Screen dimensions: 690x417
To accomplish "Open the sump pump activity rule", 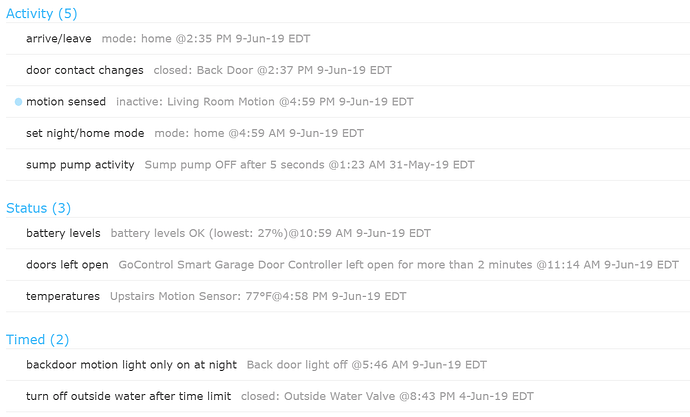I will coord(80,165).
